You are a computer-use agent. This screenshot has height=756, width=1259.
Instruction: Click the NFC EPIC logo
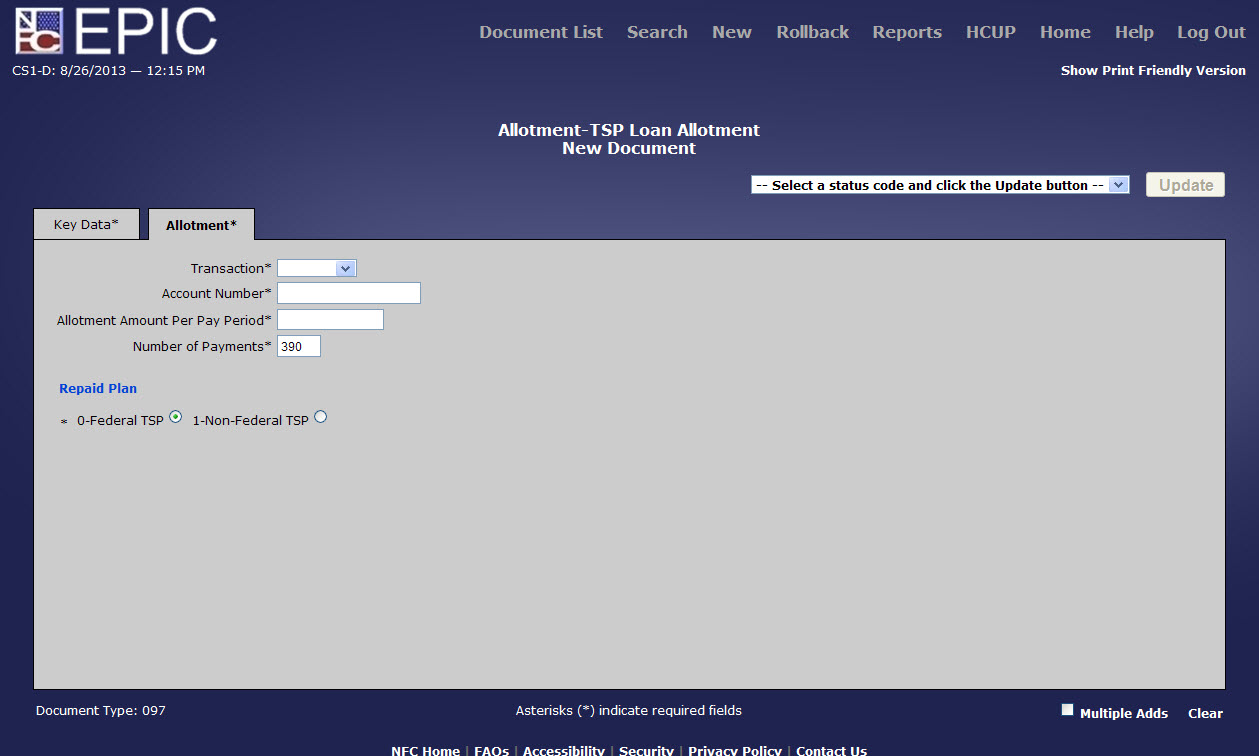(115, 31)
